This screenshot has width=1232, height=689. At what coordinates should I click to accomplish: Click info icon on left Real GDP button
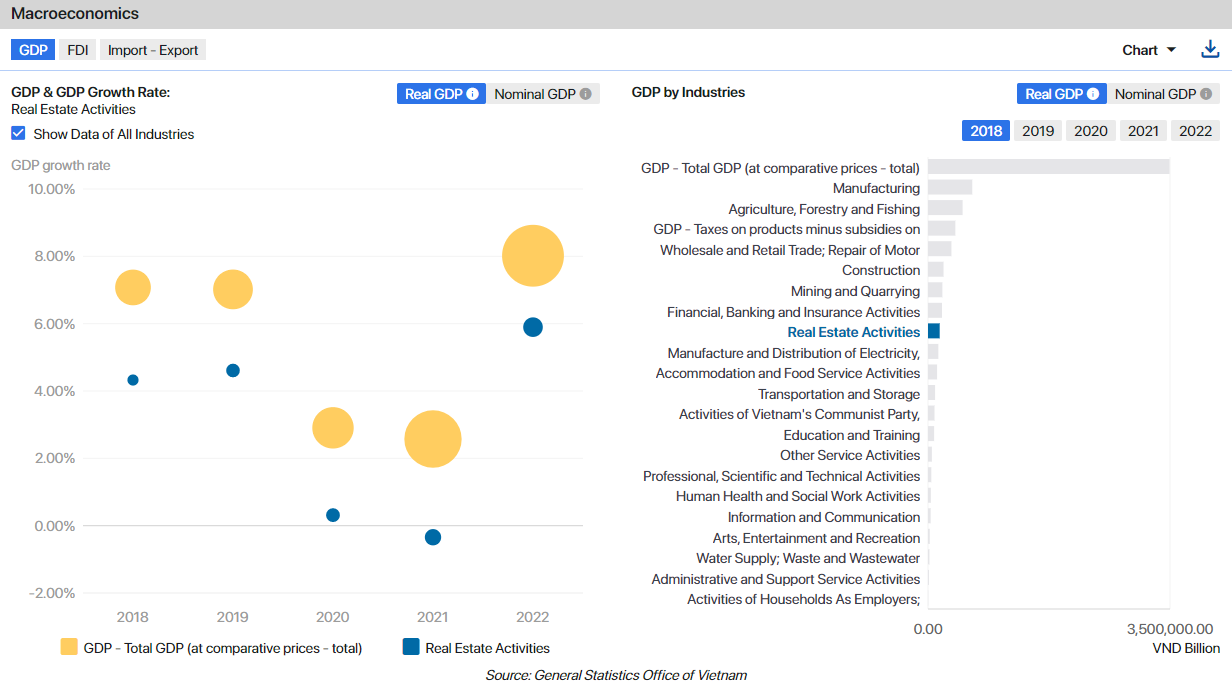(x=473, y=94)
